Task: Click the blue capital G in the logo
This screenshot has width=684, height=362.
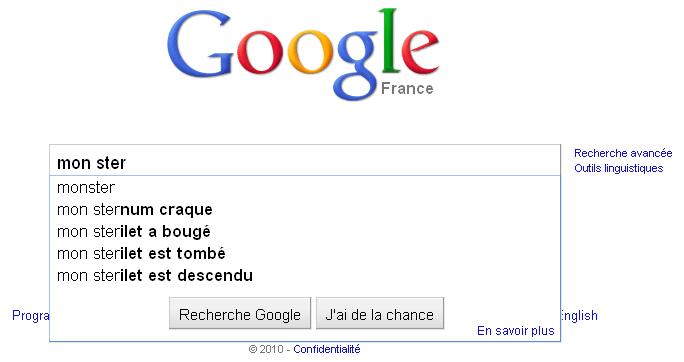Action: tap(198, 44)
